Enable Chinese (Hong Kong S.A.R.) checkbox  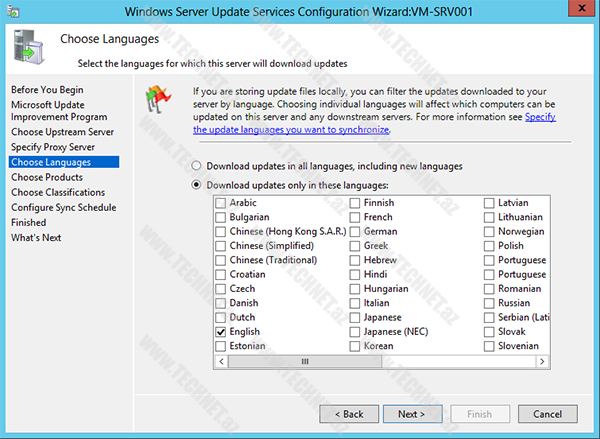(220, 232)
